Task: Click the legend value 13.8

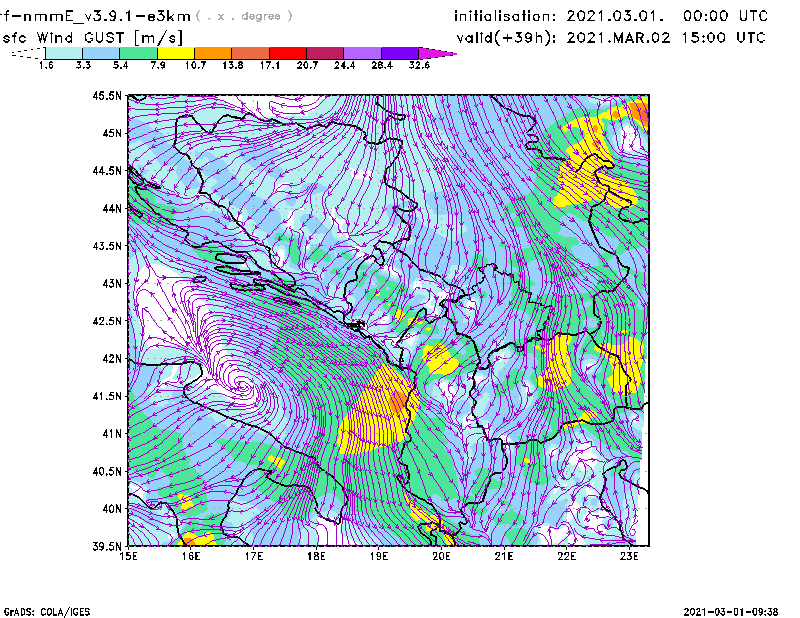Action: click(x=233, y=65)
